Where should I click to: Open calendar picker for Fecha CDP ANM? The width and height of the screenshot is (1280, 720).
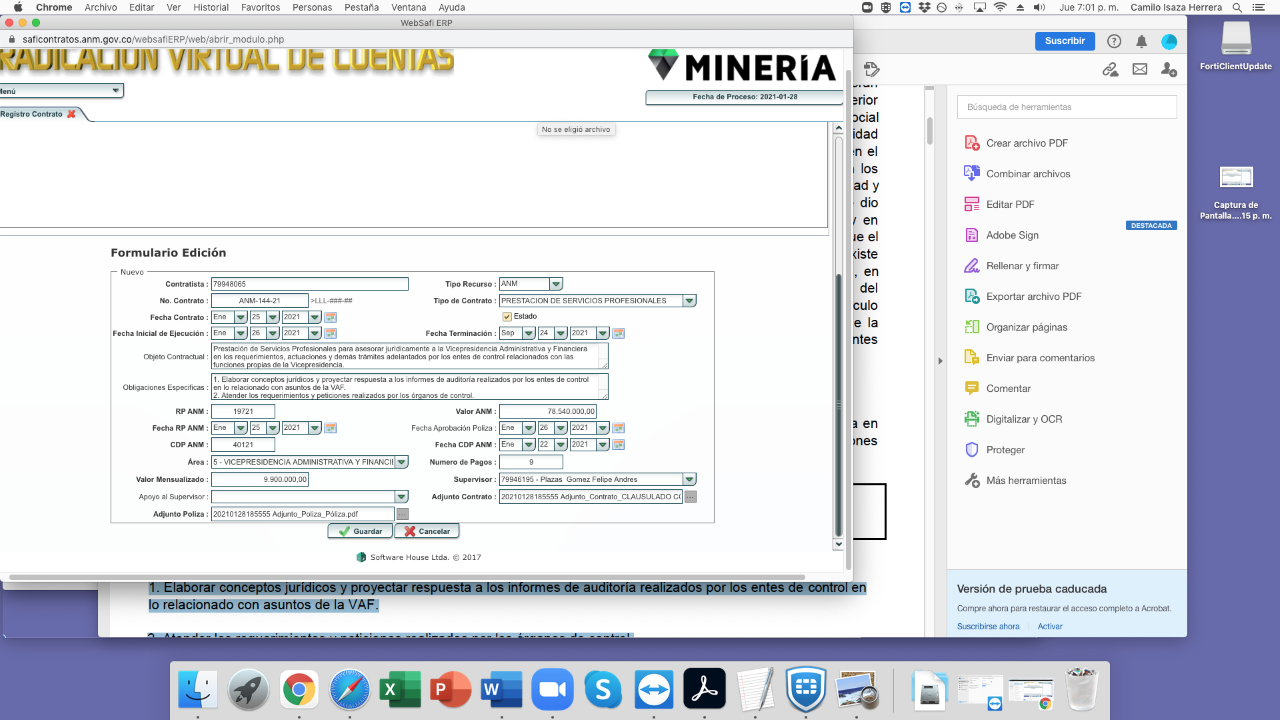point(618,444)
